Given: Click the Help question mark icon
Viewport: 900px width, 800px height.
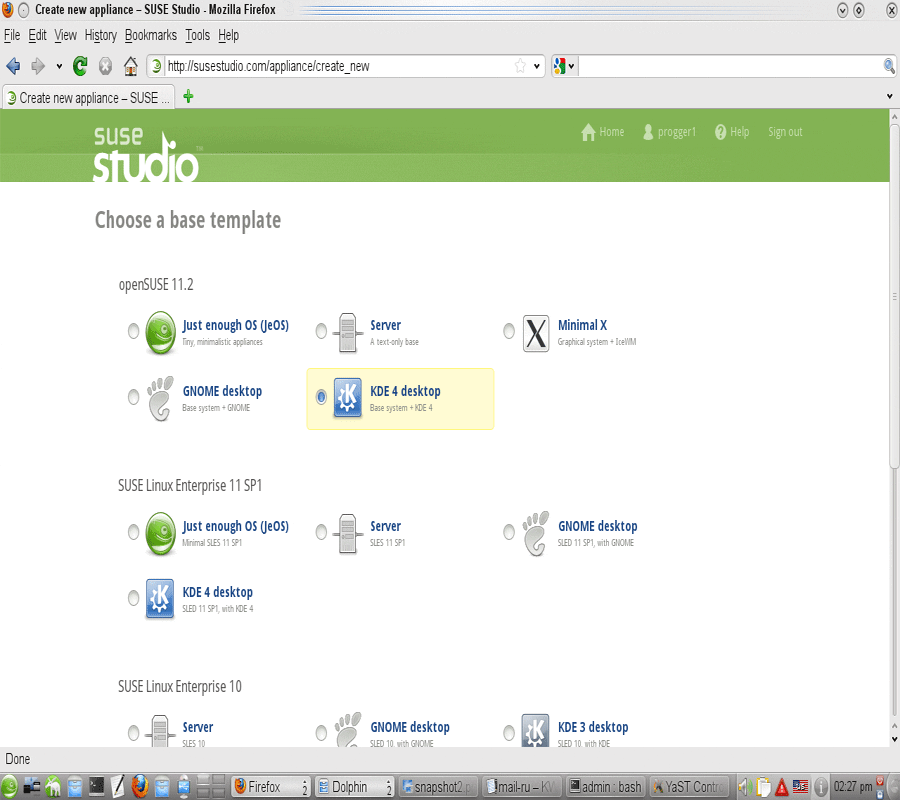Looking at the screenshot, I should (x=720, y=132).
